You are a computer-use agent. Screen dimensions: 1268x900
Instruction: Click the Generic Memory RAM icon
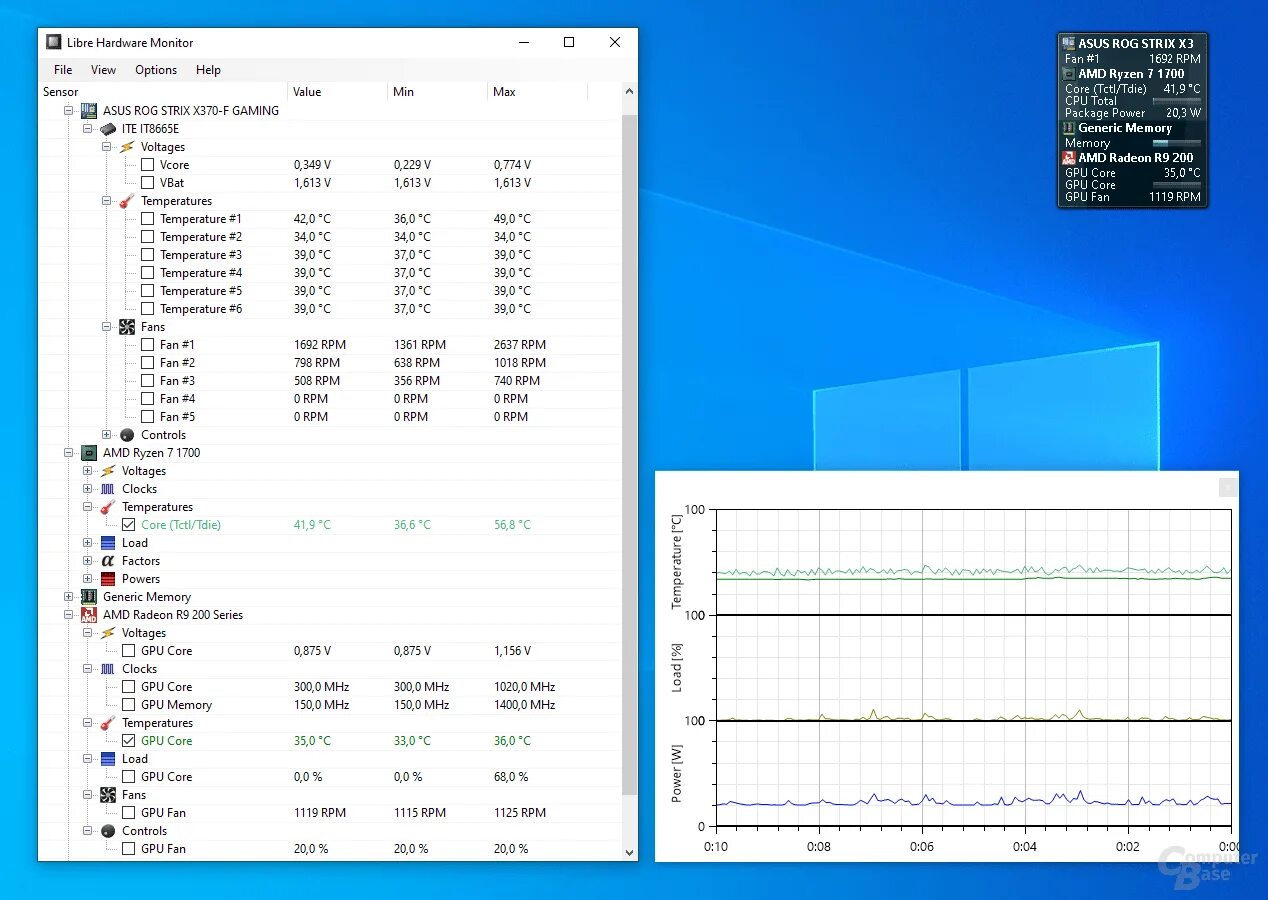click(x=89, y=597)
